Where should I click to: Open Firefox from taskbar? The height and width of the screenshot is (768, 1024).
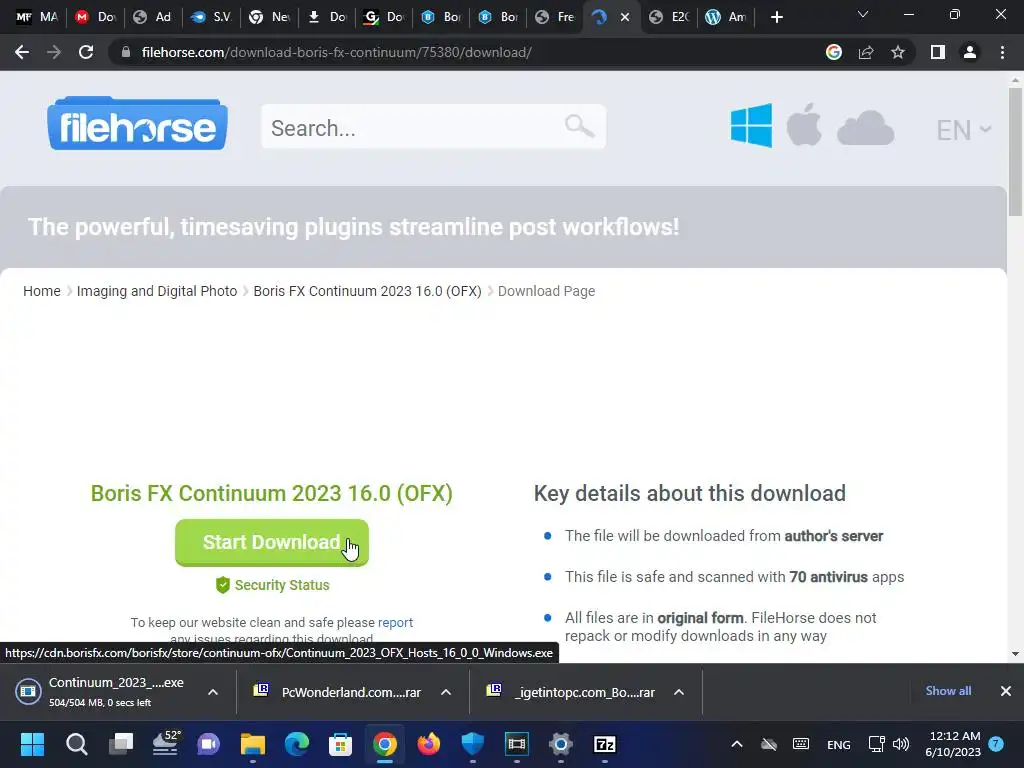click(x=428, y=744)
